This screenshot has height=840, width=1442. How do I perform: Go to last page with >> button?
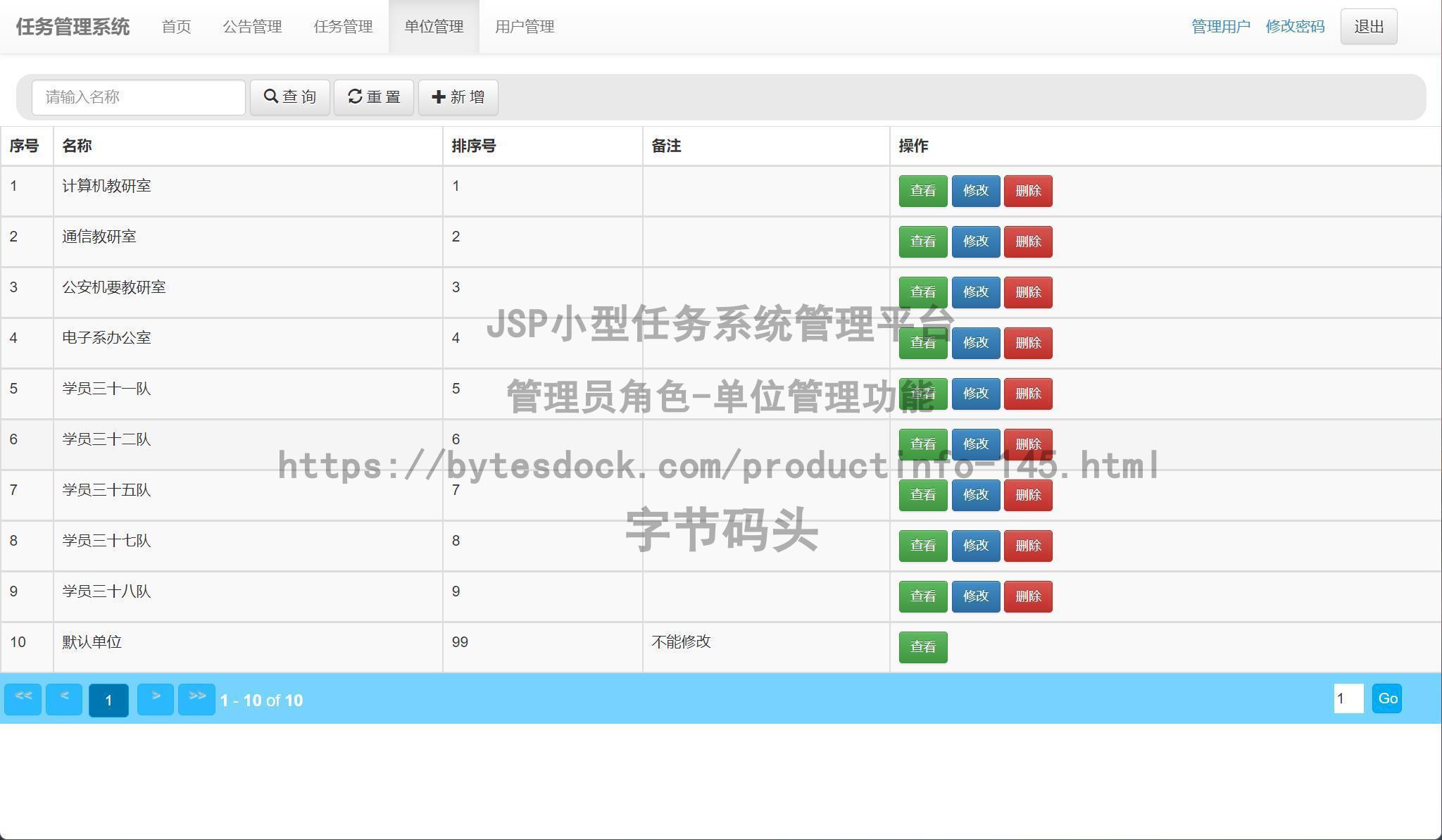point(196,699)
